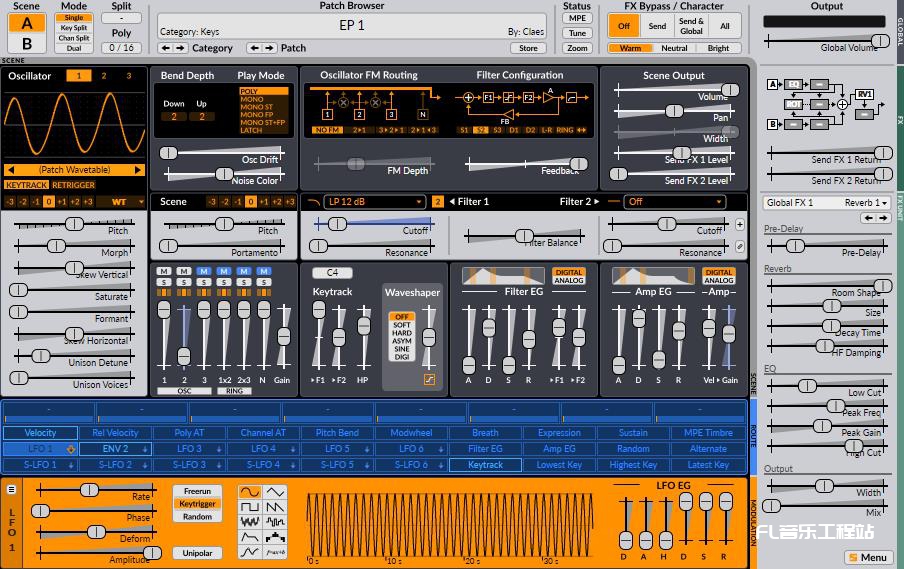Open the Filter 2 Off type dropdown

pos(674,202)
